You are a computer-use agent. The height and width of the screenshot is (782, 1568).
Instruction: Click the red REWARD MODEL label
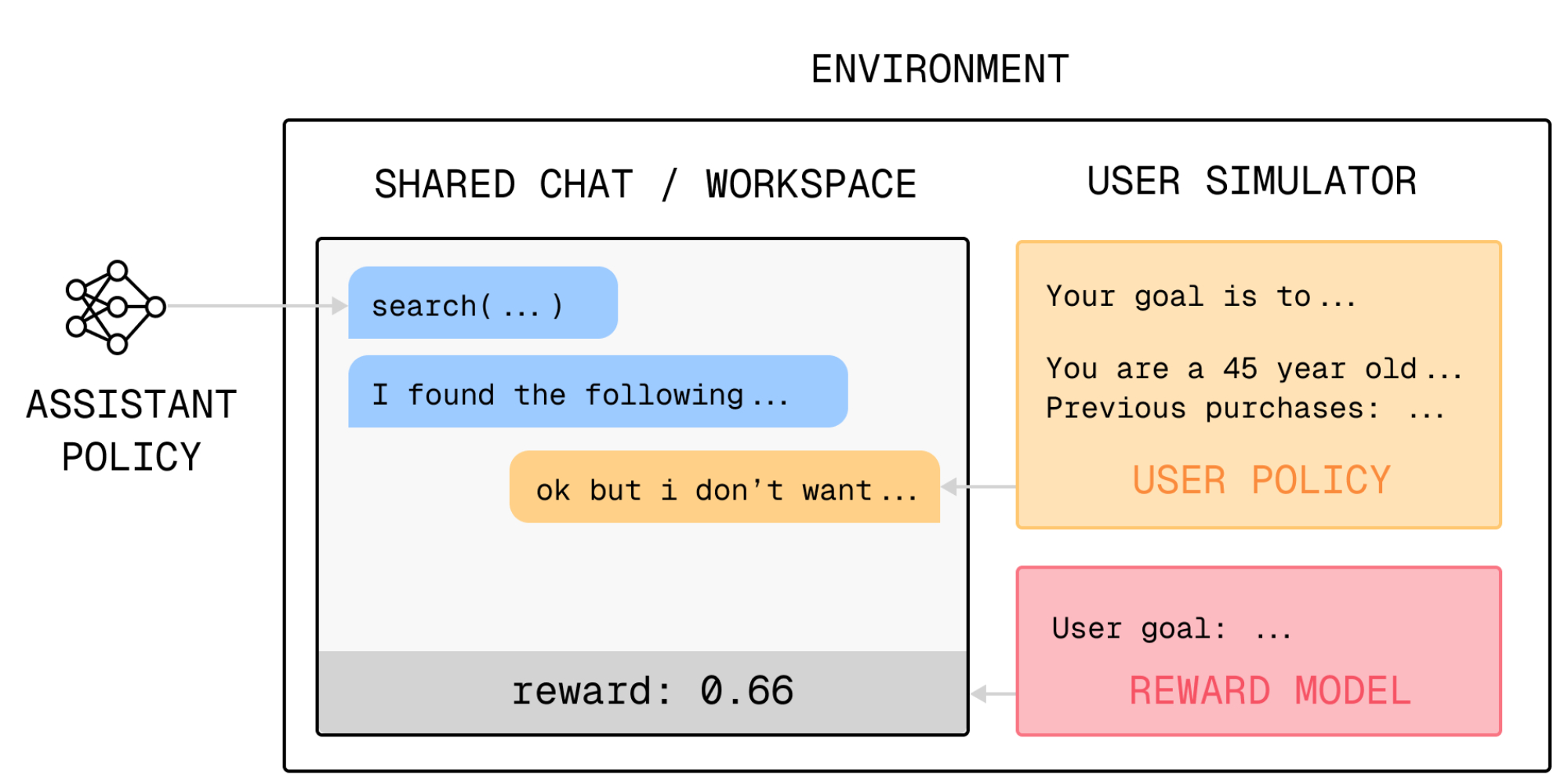pos(1269,691)
